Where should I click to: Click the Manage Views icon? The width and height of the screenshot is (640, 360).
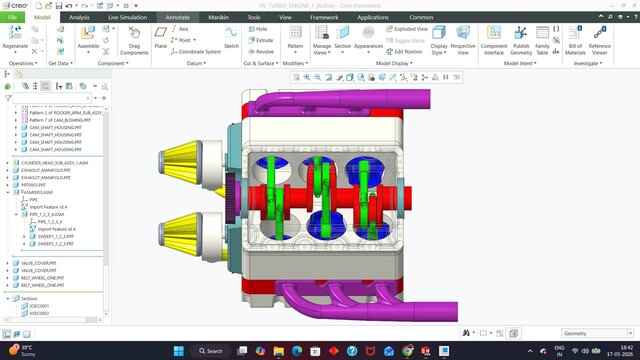point(322,33)
